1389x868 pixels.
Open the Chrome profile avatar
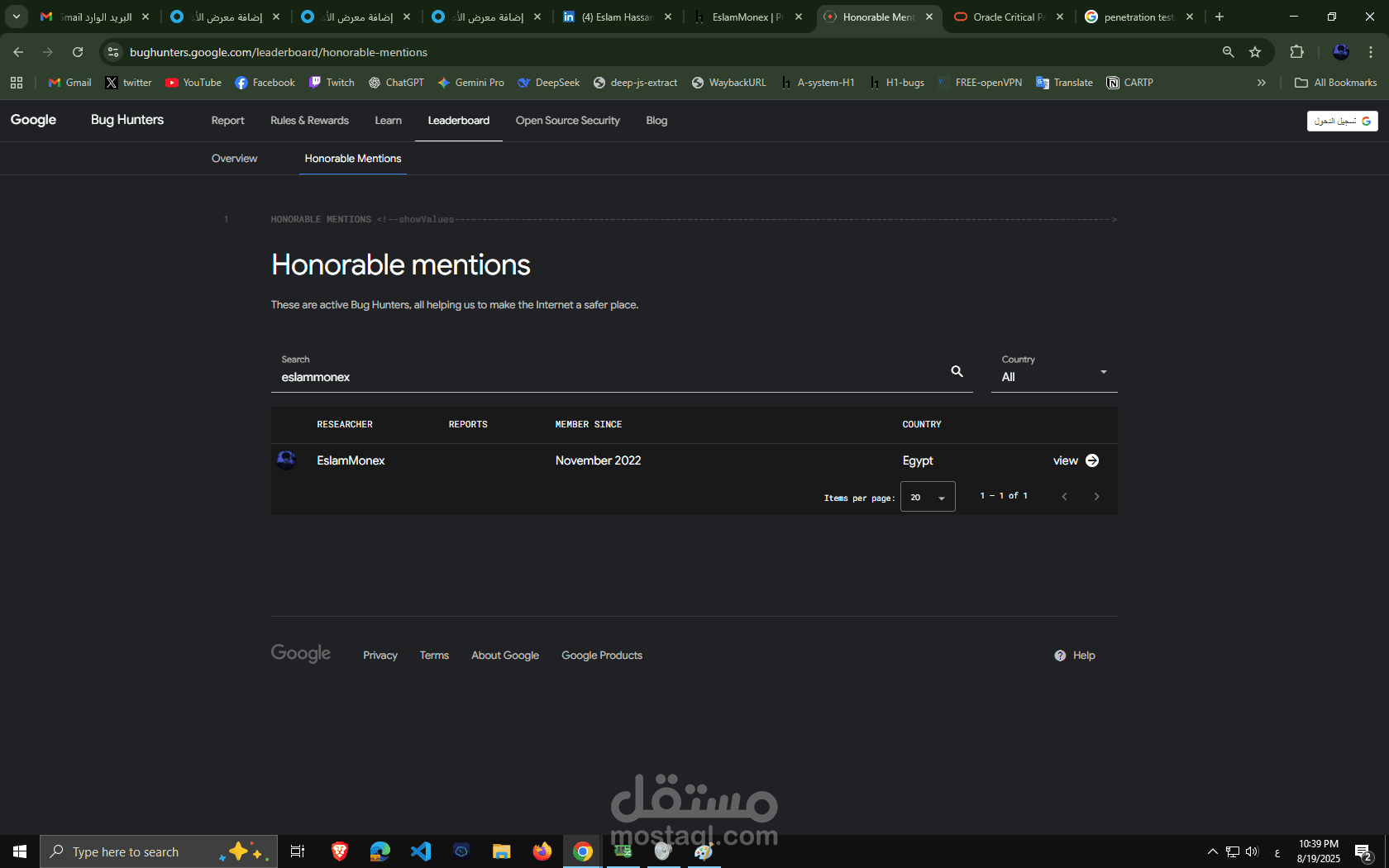pos(1341,52)
